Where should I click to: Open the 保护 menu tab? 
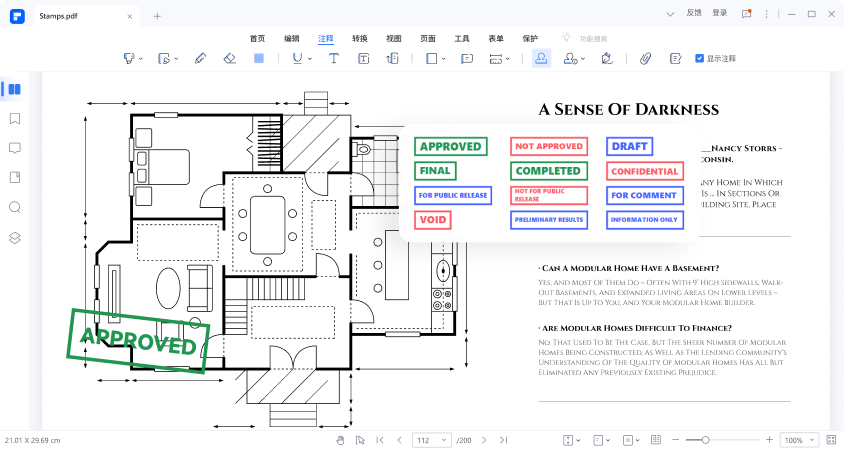pyautogui.click(x=530, y=37)
